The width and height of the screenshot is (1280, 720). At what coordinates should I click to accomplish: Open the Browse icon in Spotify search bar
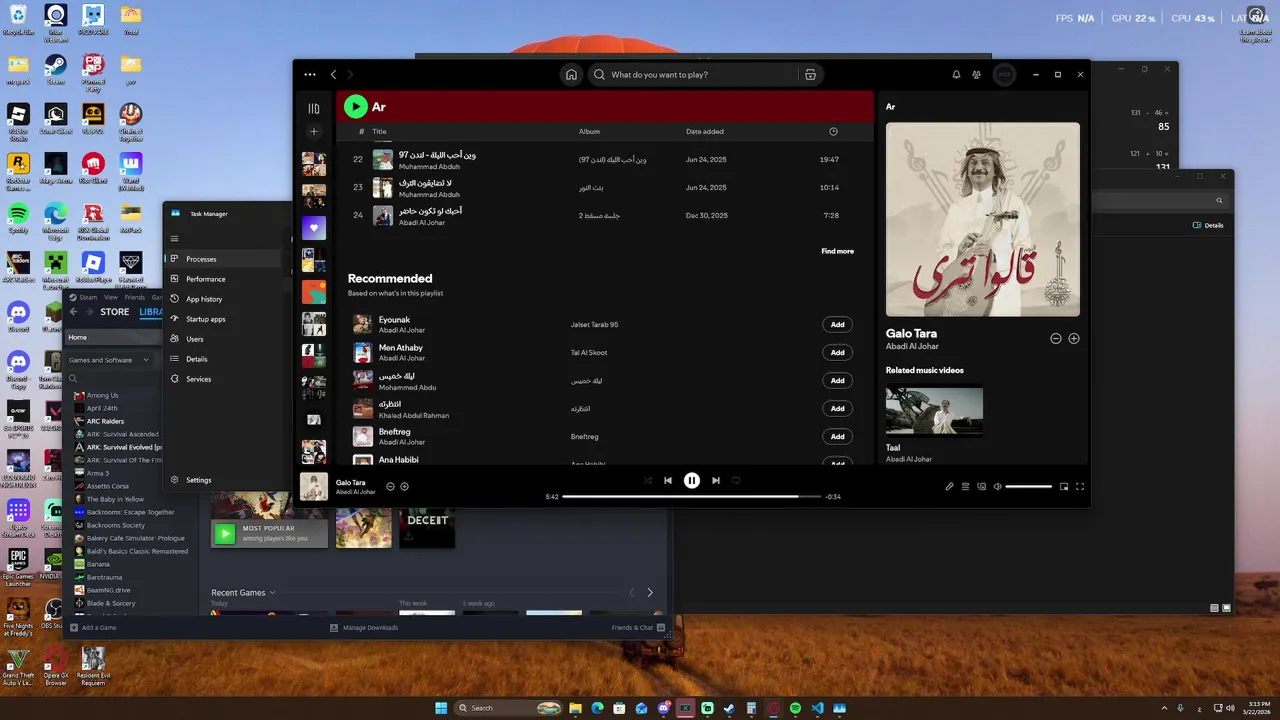pos(810,74)
